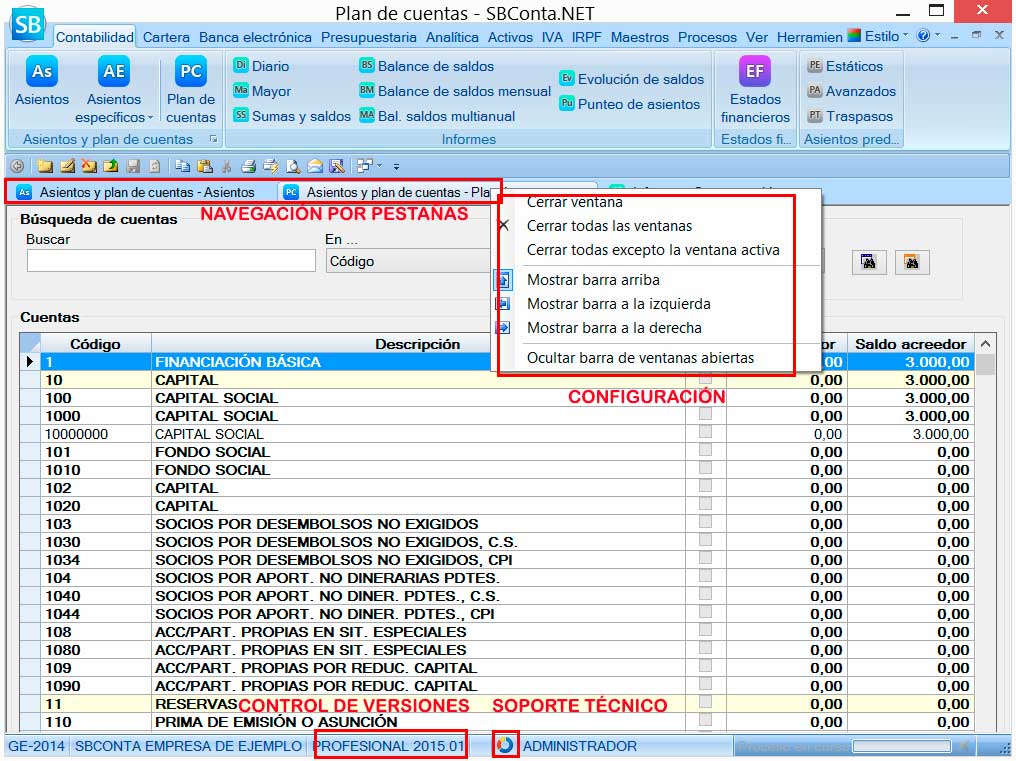
Task: Toggle the checkbox in the FONDO SOCIAL 101 row
Action: (705, 452)
